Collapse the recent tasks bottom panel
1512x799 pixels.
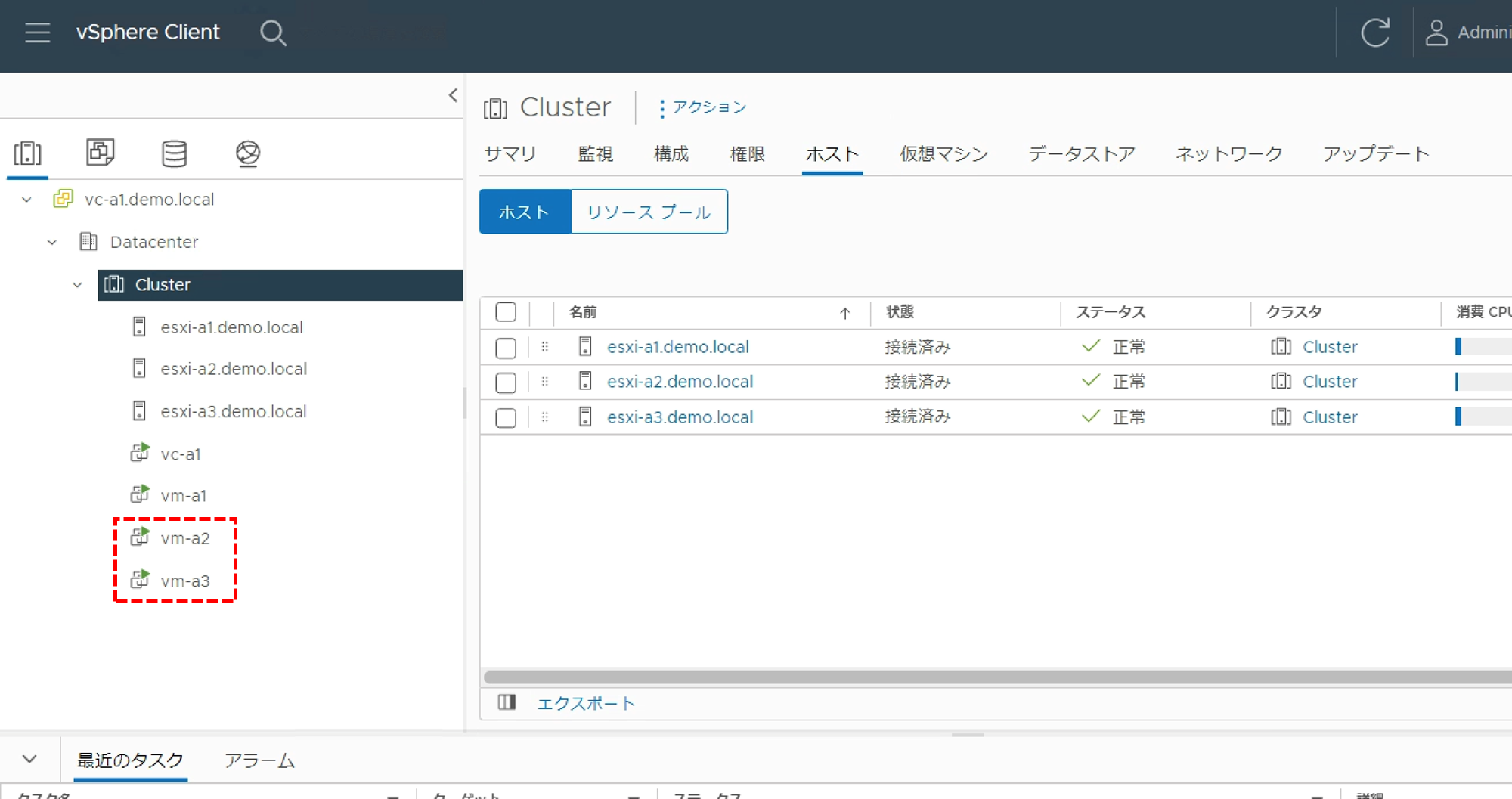point(29,759)
